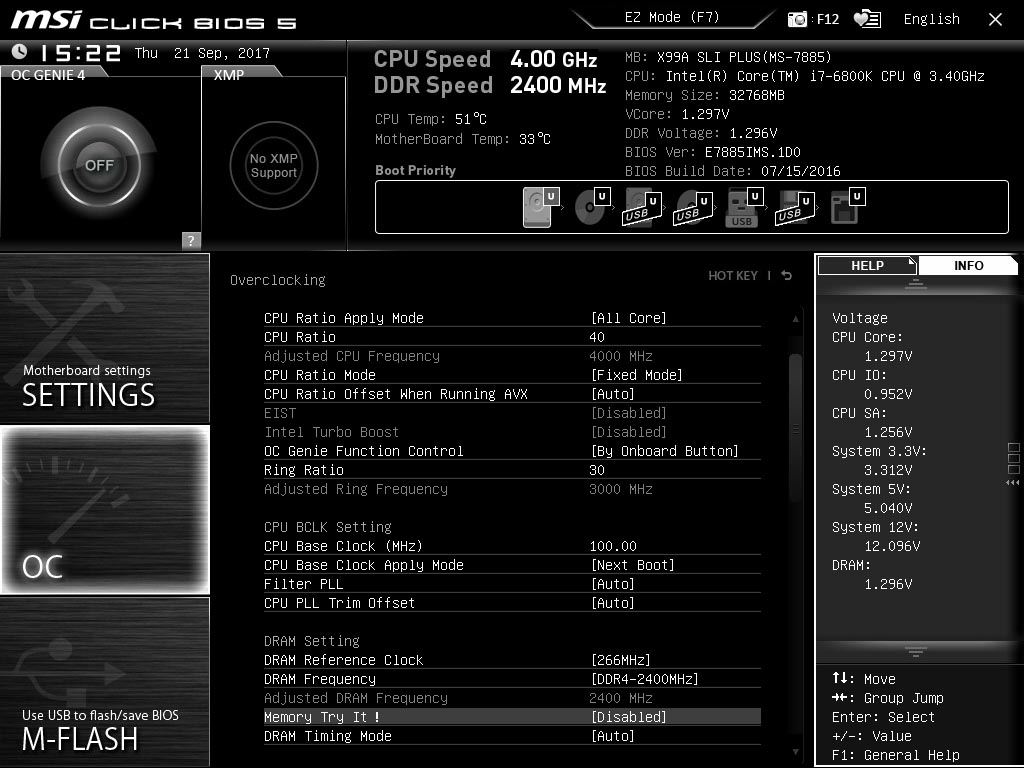This screenshot has width=1024, height=768.
Task: Click the clock icon beside the time
Action: (x=20, y=52)
